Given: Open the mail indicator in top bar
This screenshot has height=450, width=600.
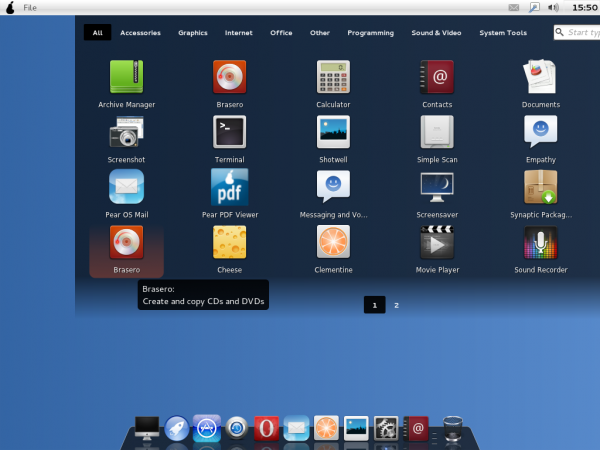Looking at the screenshot, I should click(514, 8).
